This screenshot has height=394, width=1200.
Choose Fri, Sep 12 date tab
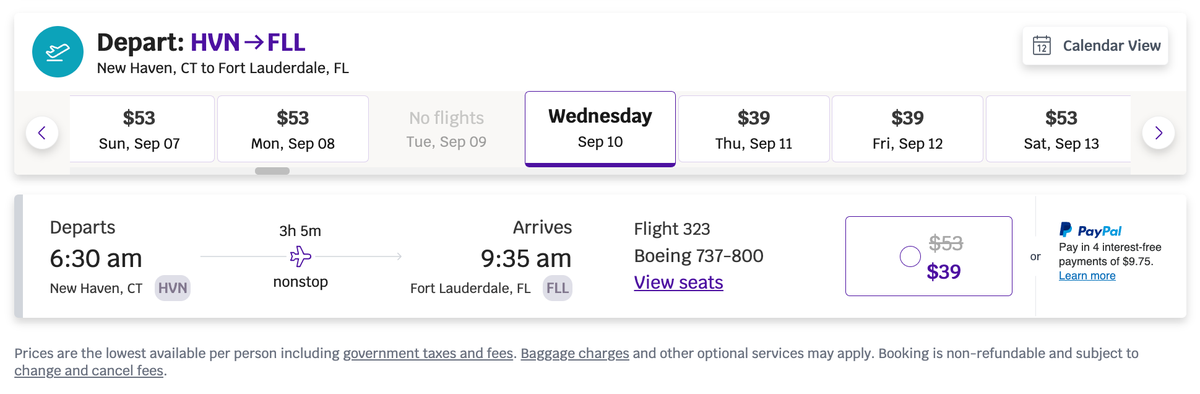pyautogui.click(x=907, y=129)
